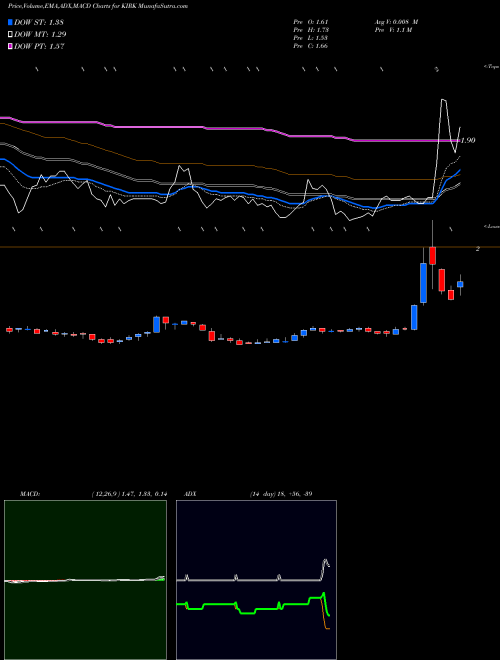Click the 'MACD:' panel label
Image resolution: width=500 pixels, height=660 pixels.
coord(30,493)
